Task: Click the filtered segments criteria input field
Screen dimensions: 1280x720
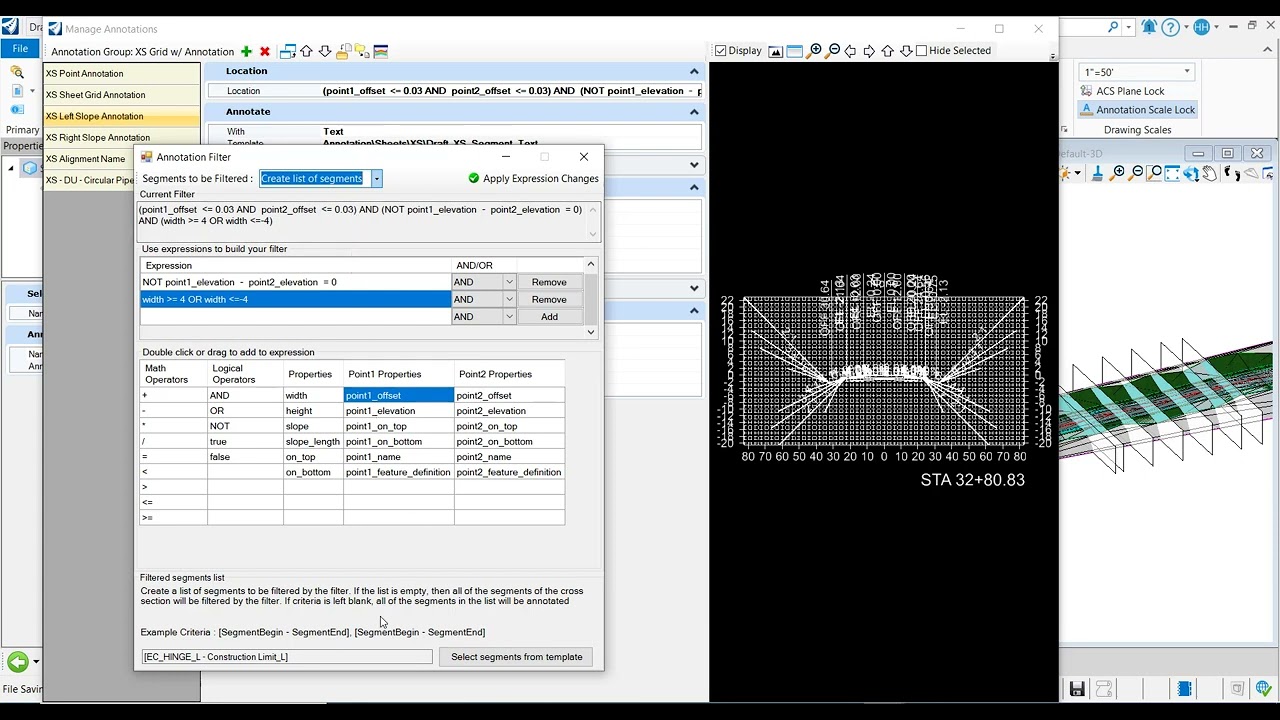Action: [x=287, y=657]
